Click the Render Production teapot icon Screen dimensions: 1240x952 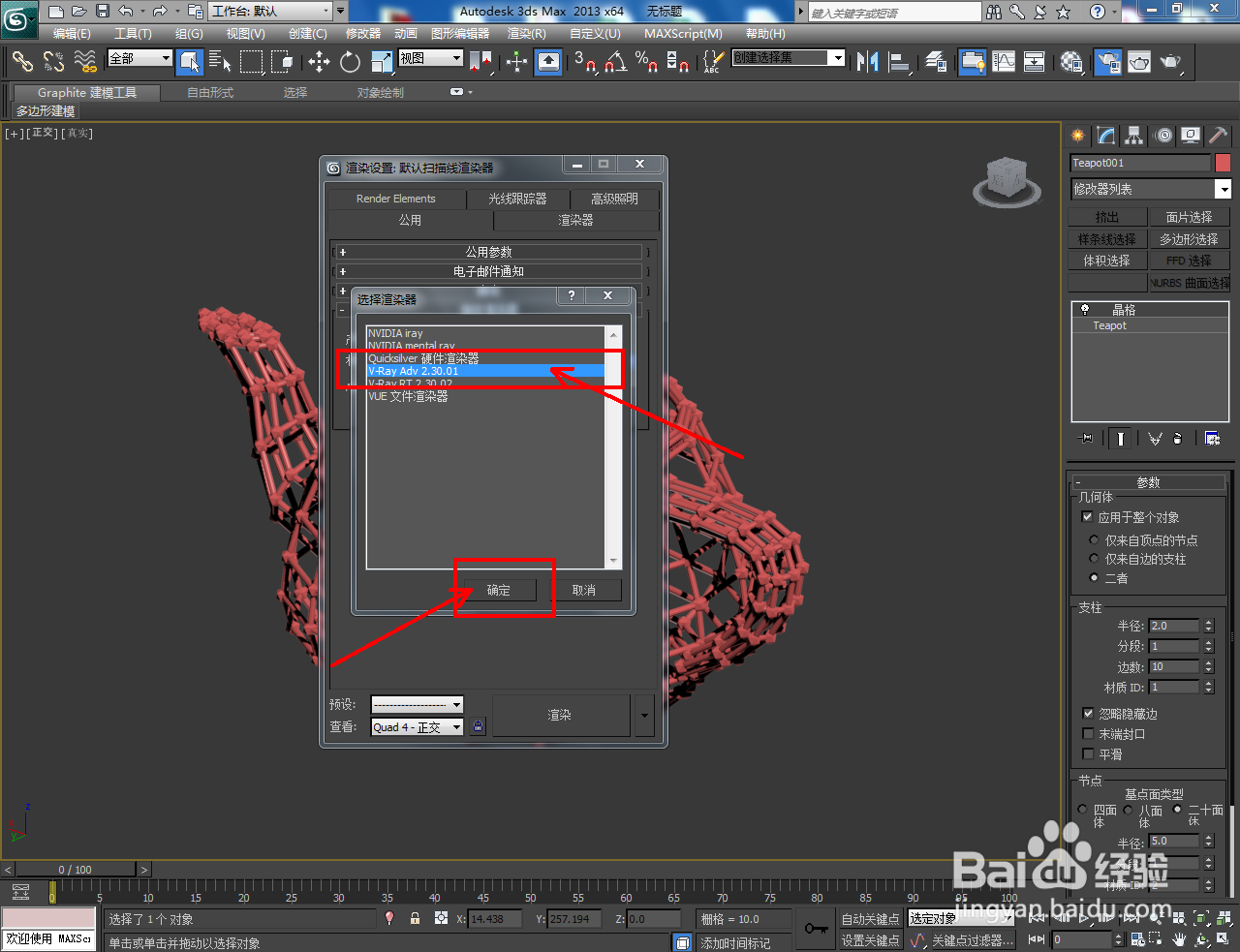coord(1171,62)
